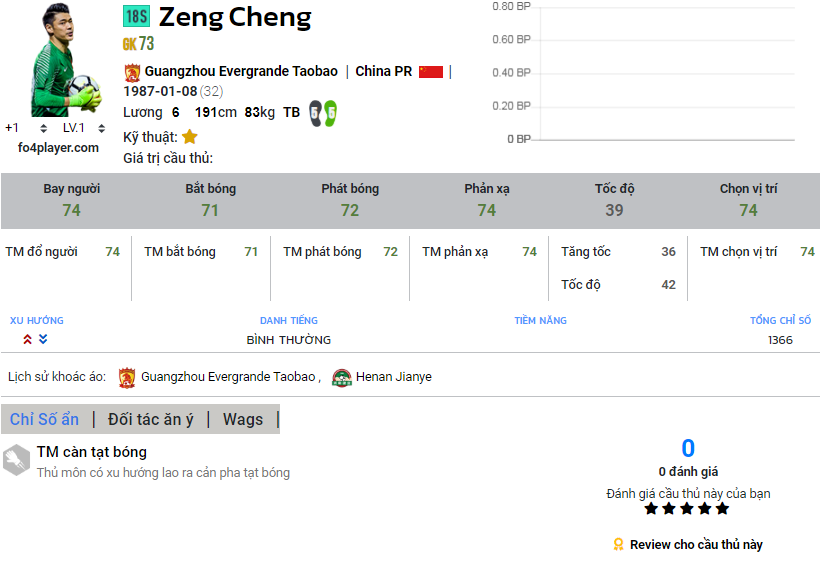Click the green right foot icon
The width and height of the screenshot is (822, 567).
330,113
